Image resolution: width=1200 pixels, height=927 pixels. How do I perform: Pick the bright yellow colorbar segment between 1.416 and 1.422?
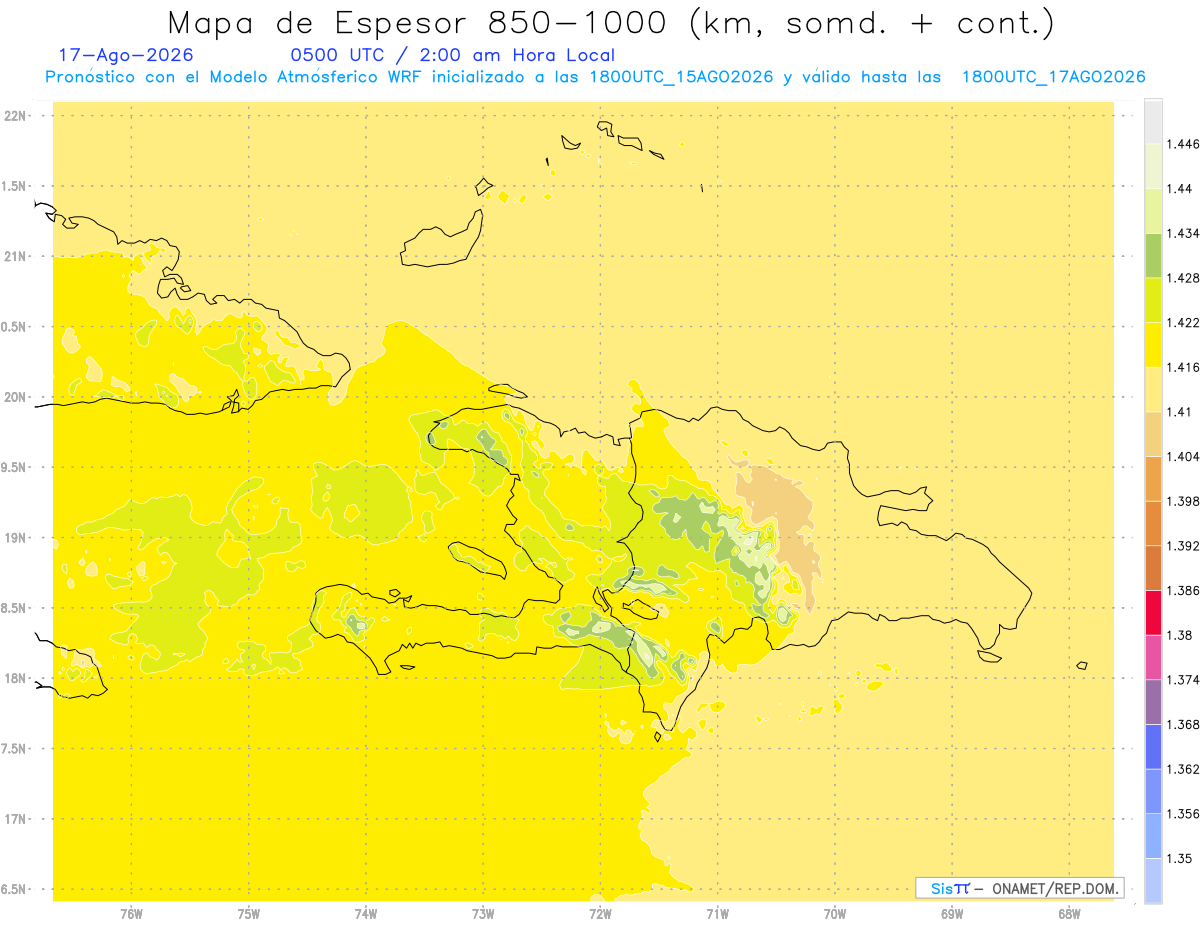(x=1153, y=345)
